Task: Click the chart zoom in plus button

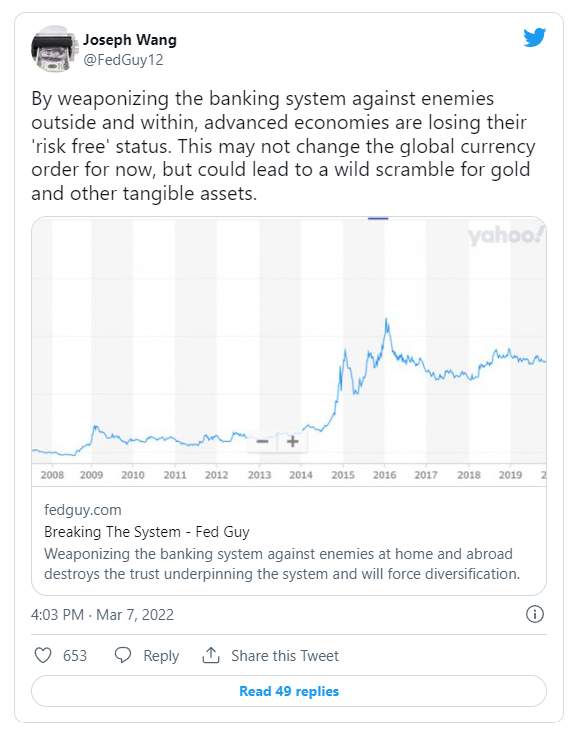Action: pos(293,441)
